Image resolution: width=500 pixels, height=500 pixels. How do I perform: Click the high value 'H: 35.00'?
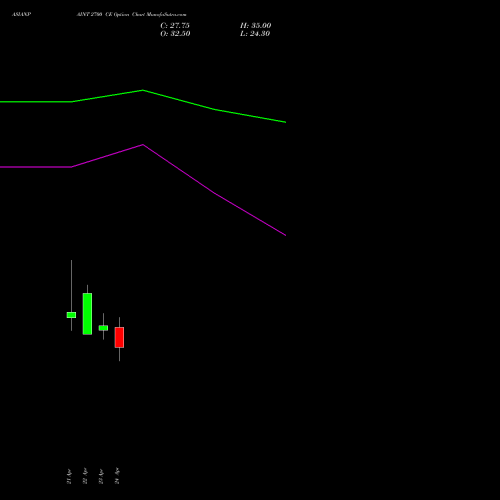[256, 26]
